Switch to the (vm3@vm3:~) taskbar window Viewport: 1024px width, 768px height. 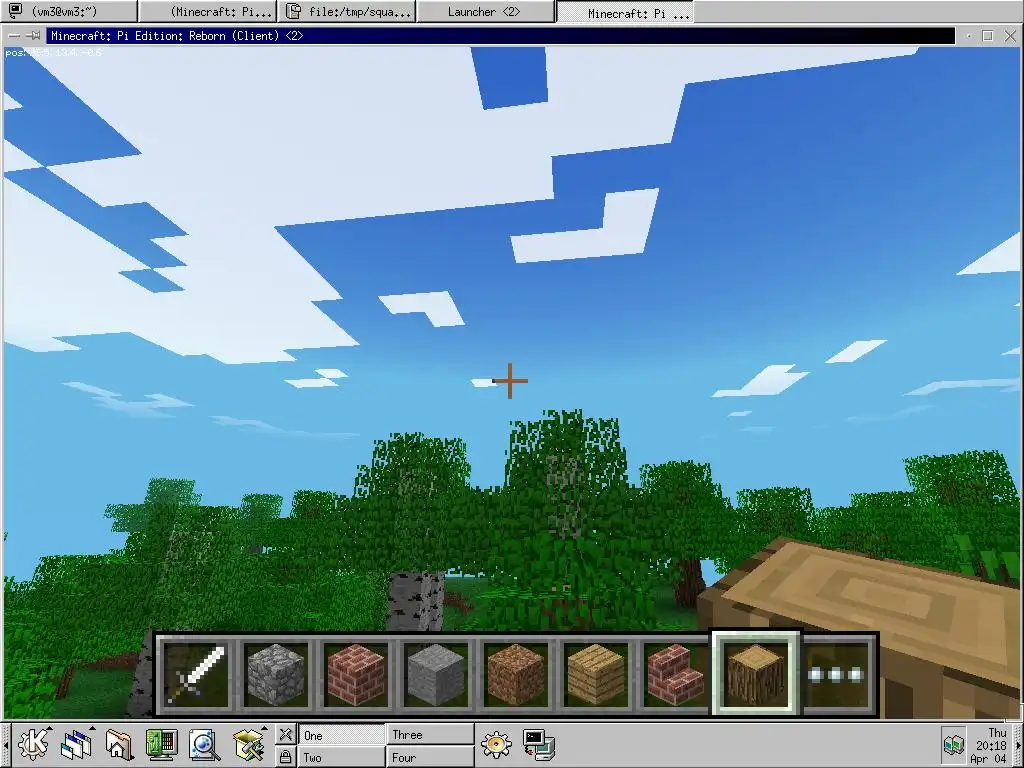click(69, 11)
